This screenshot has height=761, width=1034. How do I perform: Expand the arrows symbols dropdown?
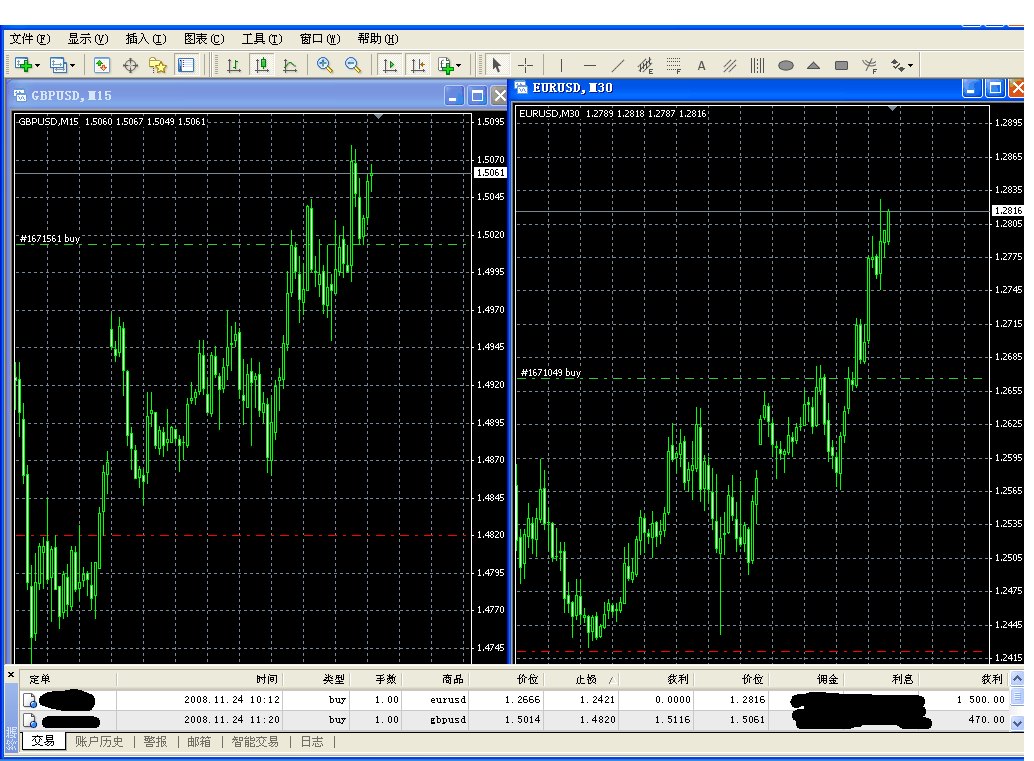point(909,66)
